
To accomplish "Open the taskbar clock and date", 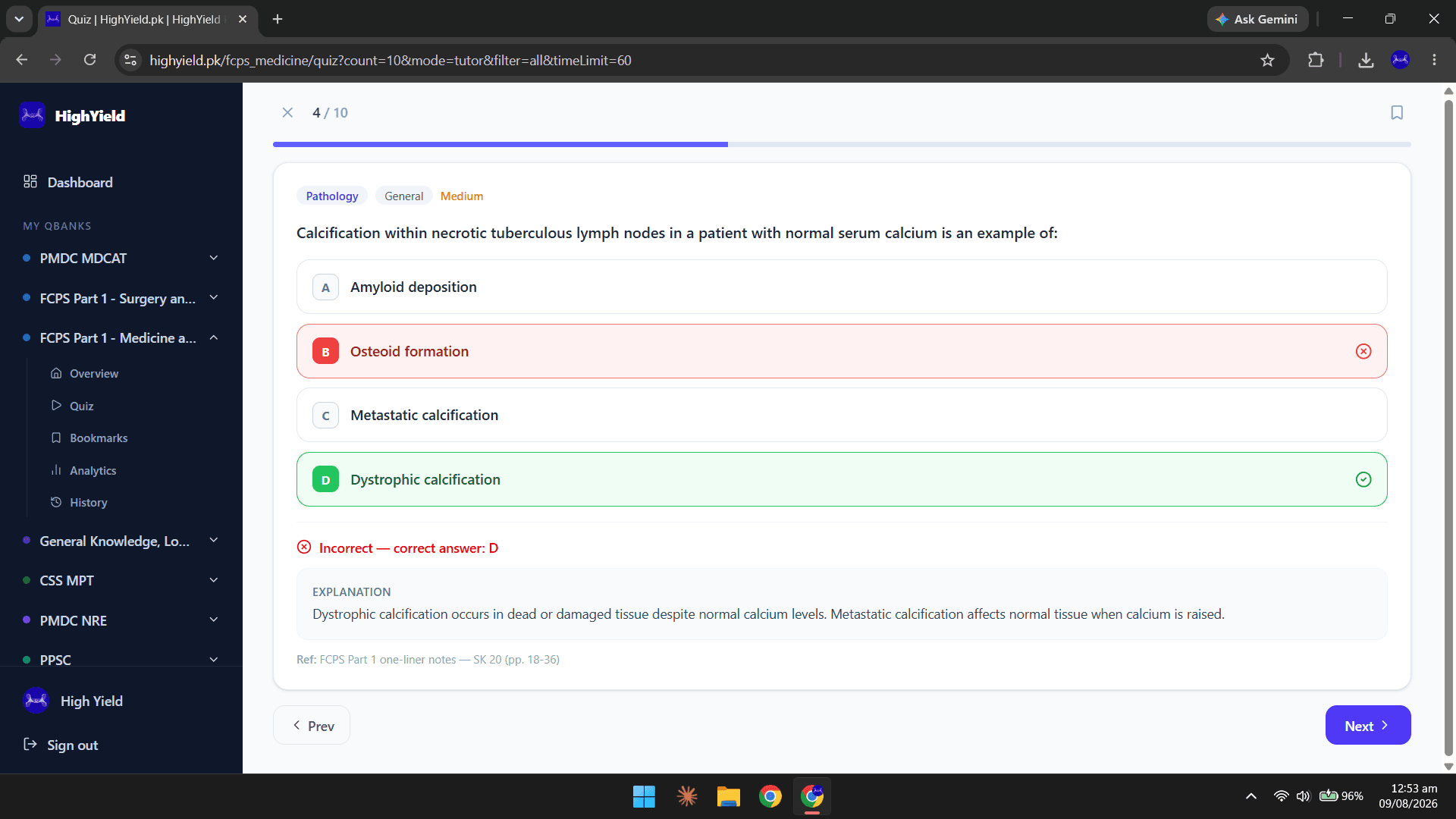I will [1408, 796].
